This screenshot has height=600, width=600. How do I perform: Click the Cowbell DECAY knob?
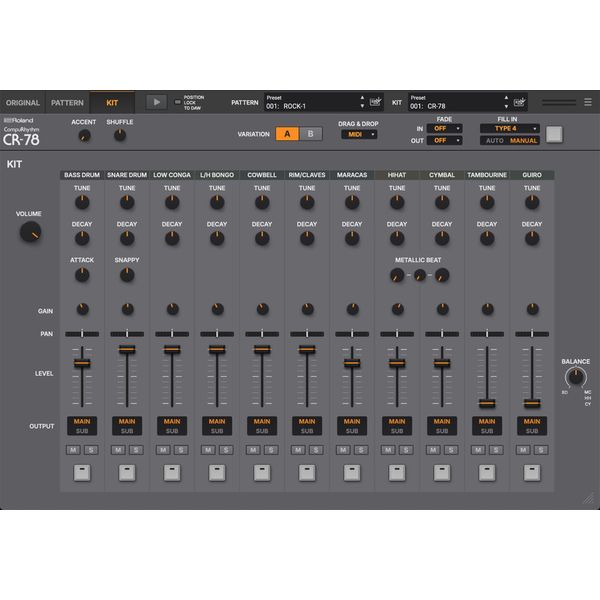tap(262, 238)
